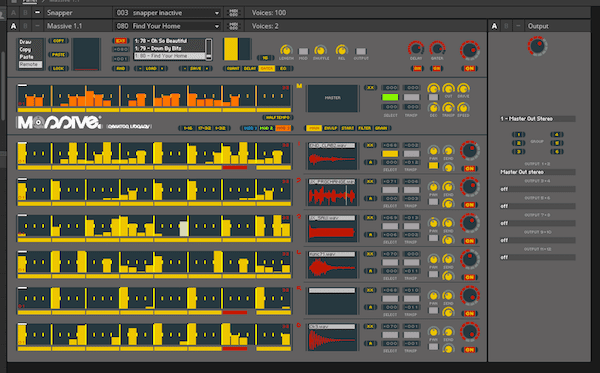Select pattern 1: 78 - Oh So Beautiful
600x373 pixels.
169,41
